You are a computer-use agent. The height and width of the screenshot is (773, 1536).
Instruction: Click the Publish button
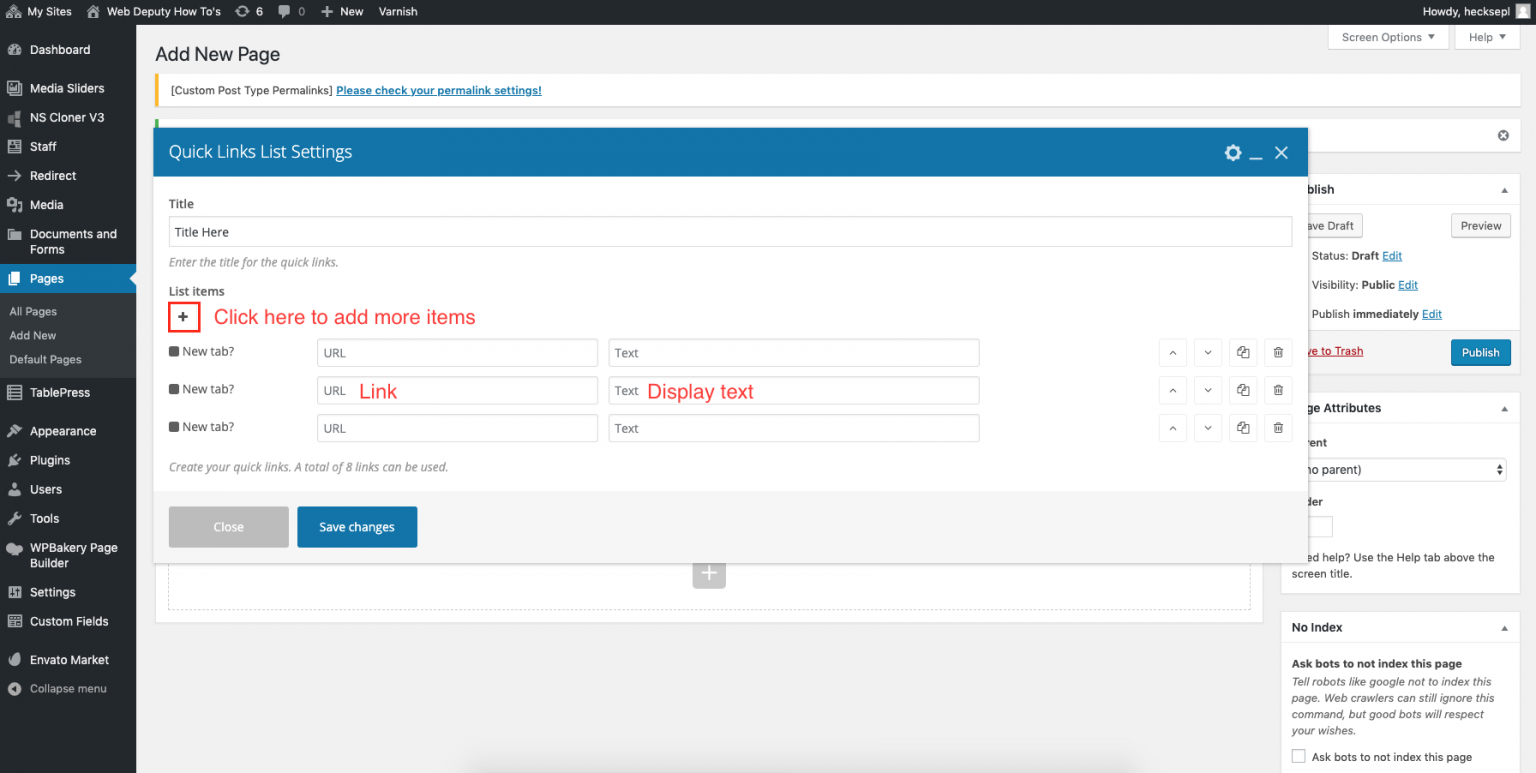[1480, 352]
